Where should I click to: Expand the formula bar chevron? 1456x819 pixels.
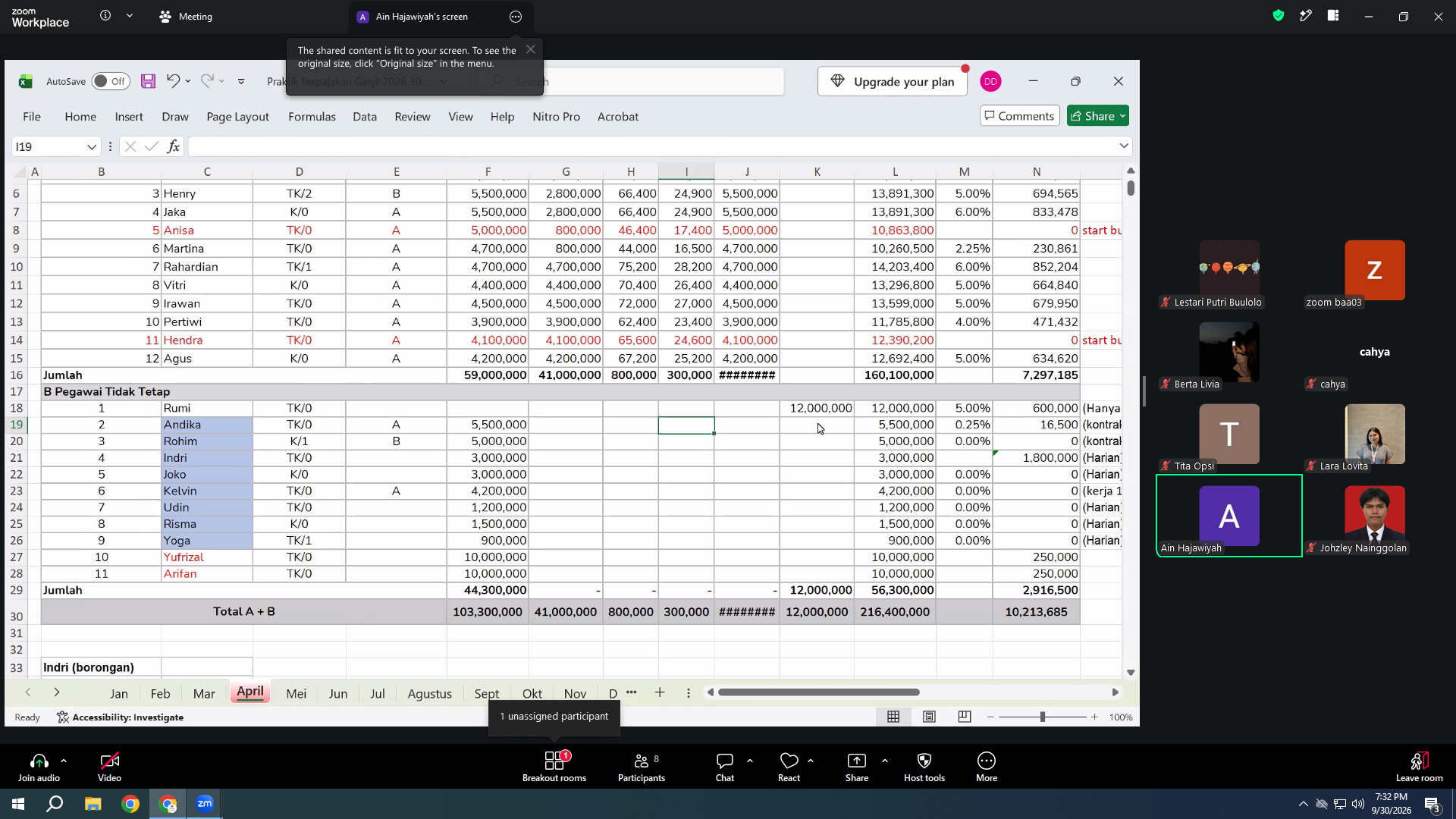[1124, 146]
